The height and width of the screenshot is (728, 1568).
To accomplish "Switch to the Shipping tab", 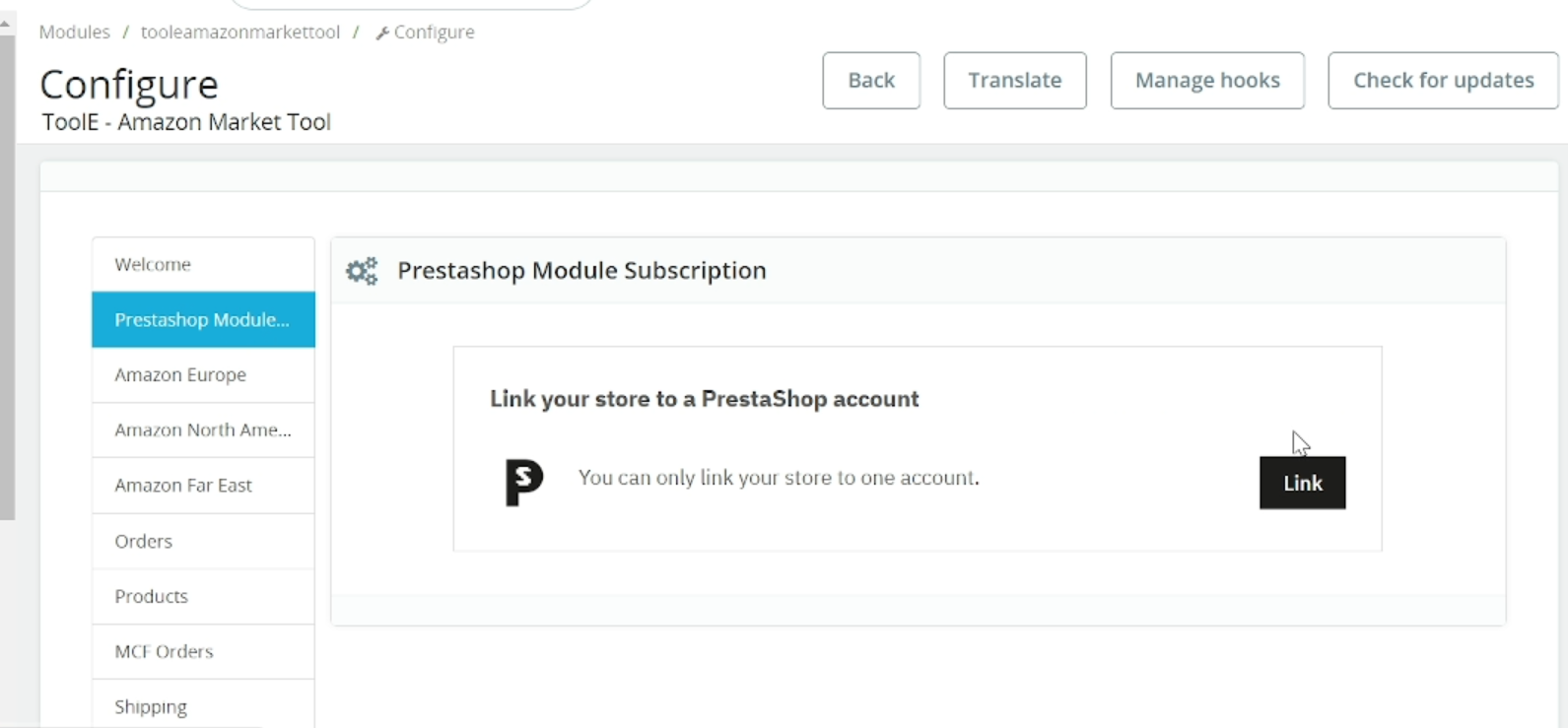I will 203,705.
